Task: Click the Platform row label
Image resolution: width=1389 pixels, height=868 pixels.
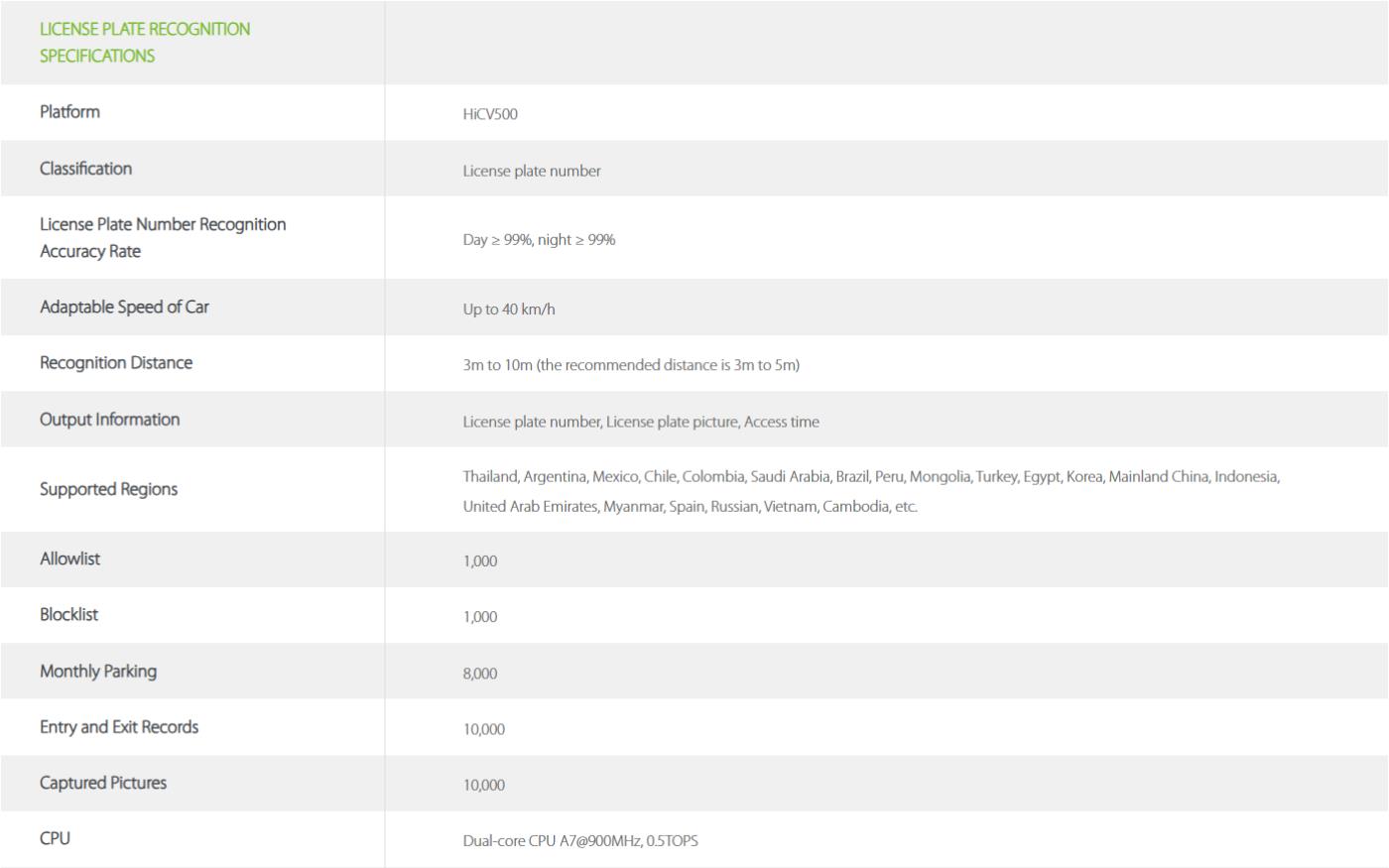Action: pos(69,112)
